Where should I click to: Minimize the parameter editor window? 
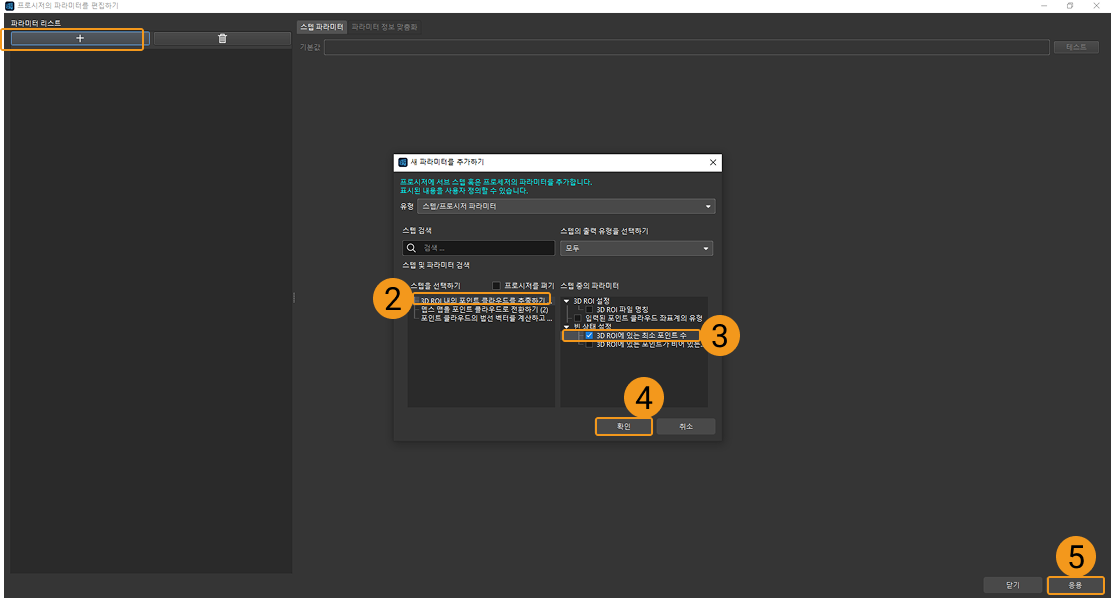1043,5
